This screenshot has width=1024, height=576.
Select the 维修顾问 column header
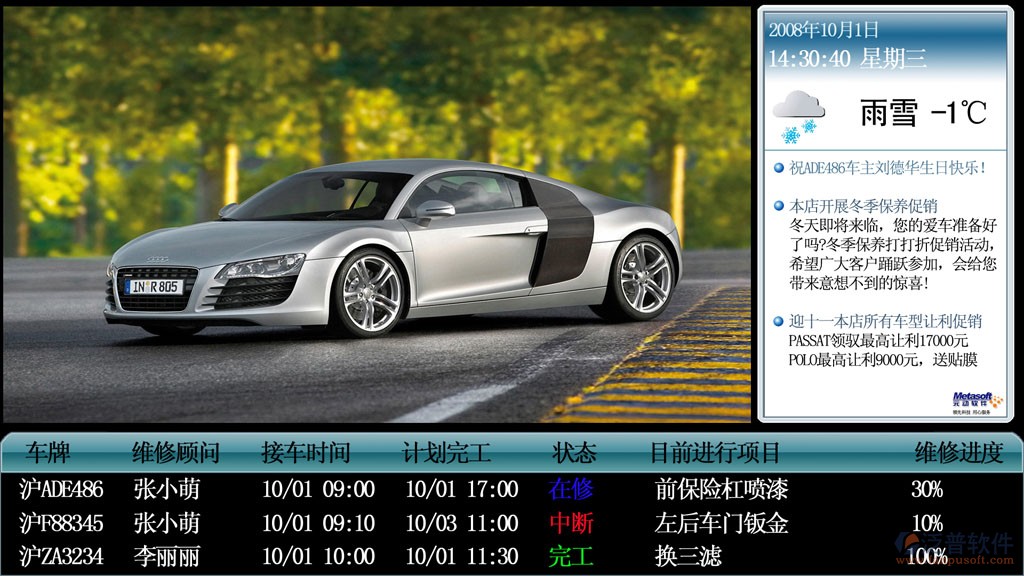tap(175, 453)
